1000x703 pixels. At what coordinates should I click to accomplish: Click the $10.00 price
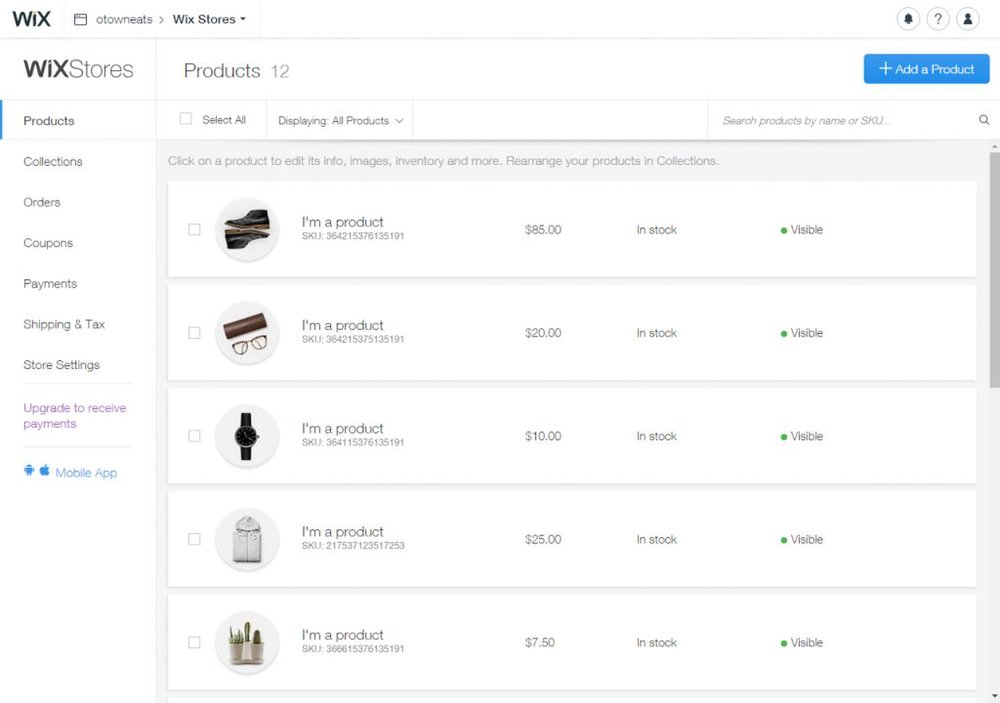pyautogui.click(x=543, y=436)
